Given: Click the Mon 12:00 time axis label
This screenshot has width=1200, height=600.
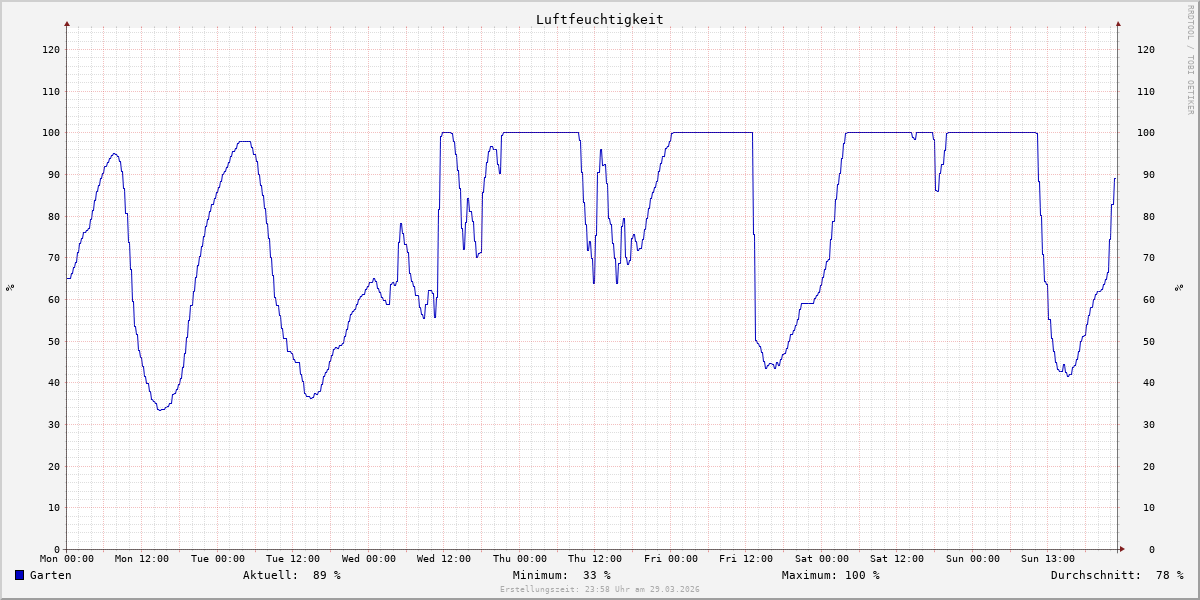Looking at the screenshot, I should pos(142,559).
